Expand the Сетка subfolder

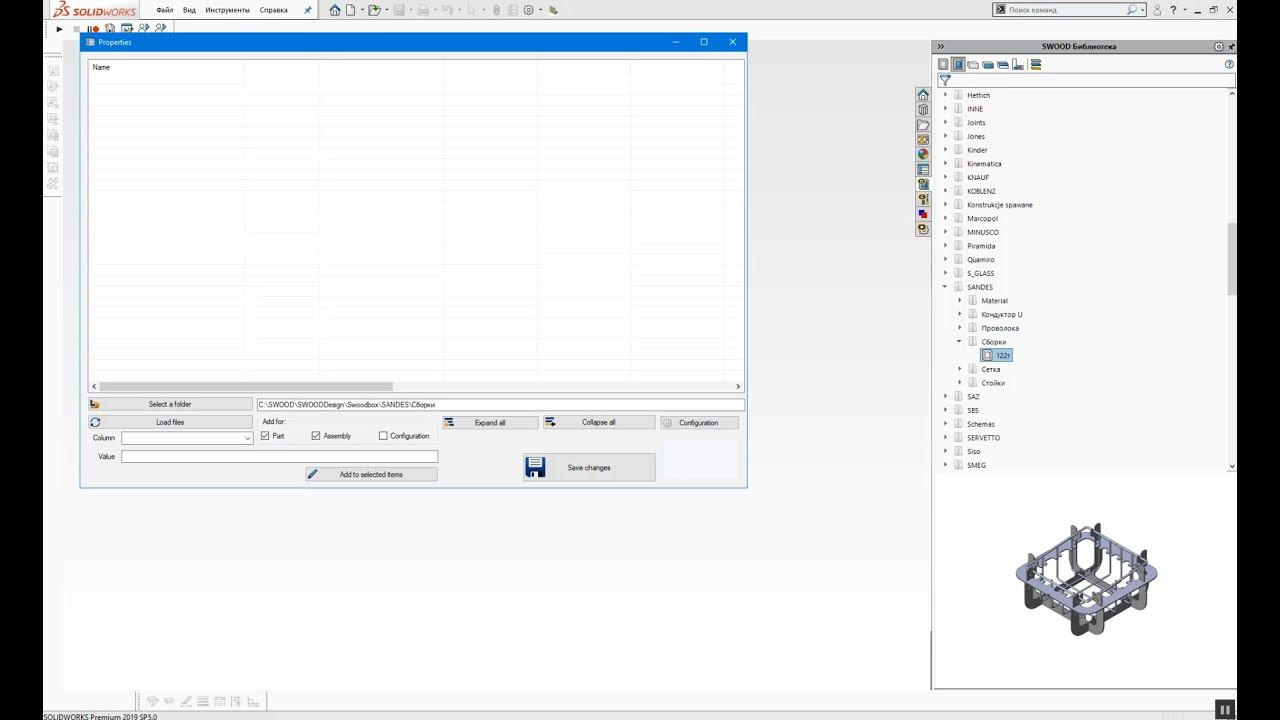click(960, 369)
